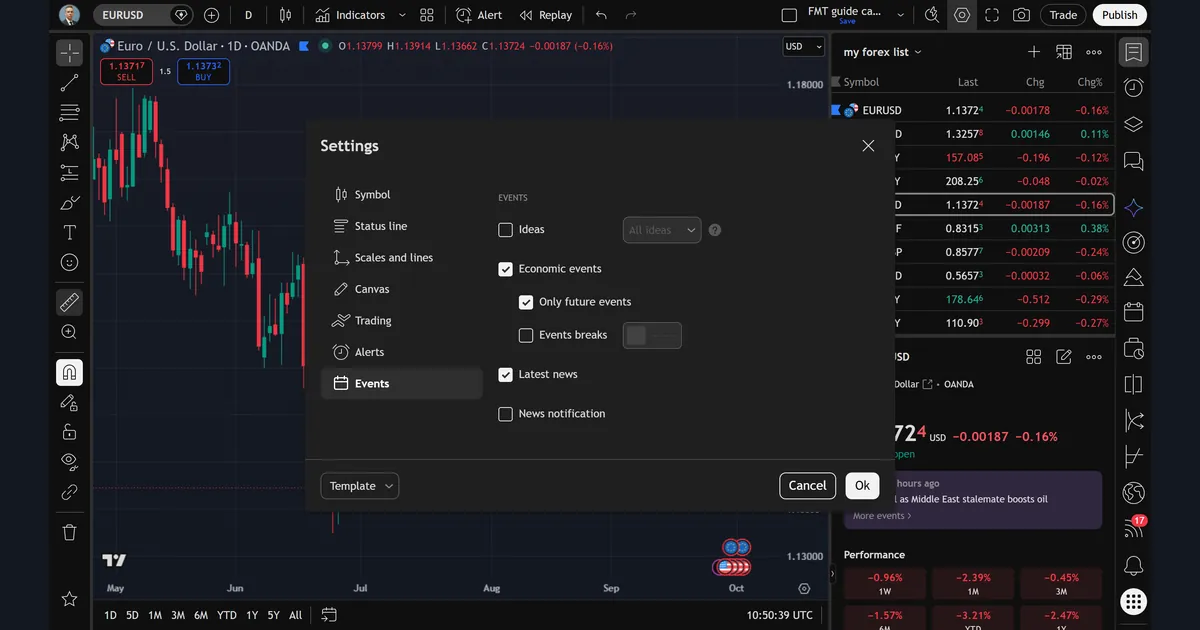Expand the FMT guide layout menu
The width and height of the screenshot is (1200, 630).
click(x=901, y=15)
